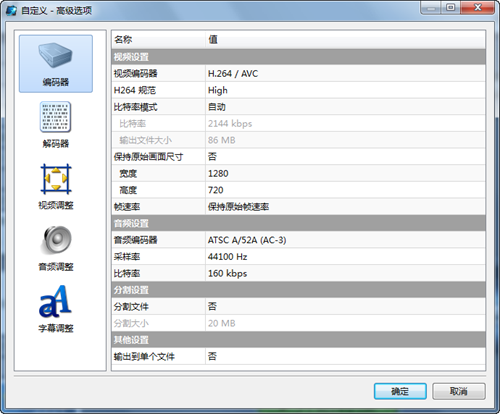Click the 确定 confirm button
This screenshot has width=500, height=414.
(400, 391)
